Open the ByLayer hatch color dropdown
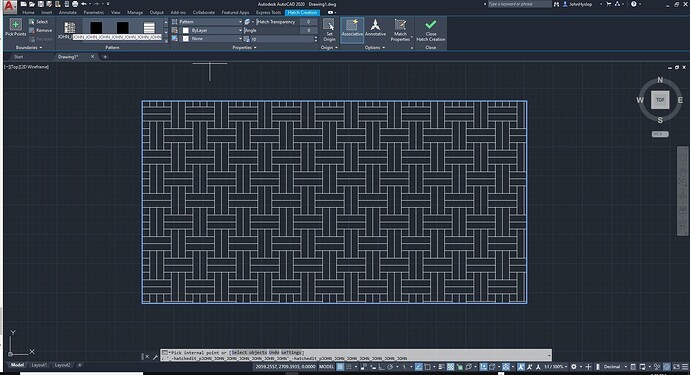Screen dimensions: 690x375 [212, 30]
